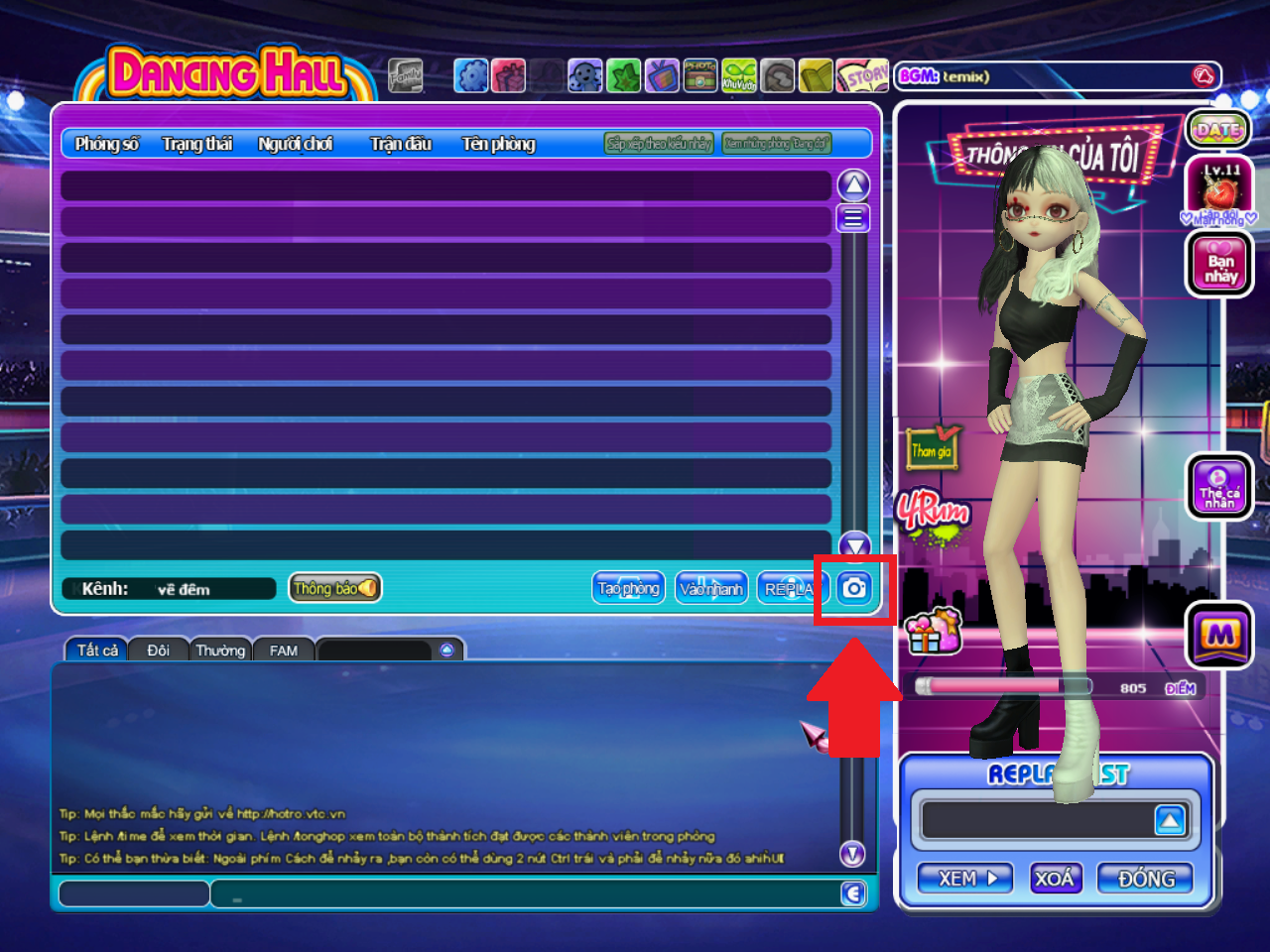
Task: Sort by Phòng số column header
Action: point(107,144)
